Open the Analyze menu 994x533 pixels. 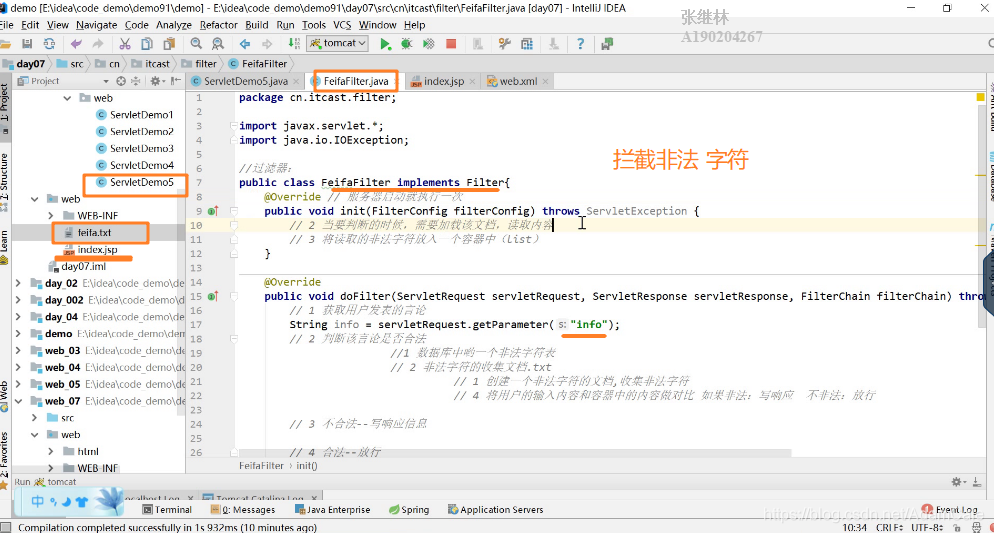pyautogui.click(x=174, y=25)
